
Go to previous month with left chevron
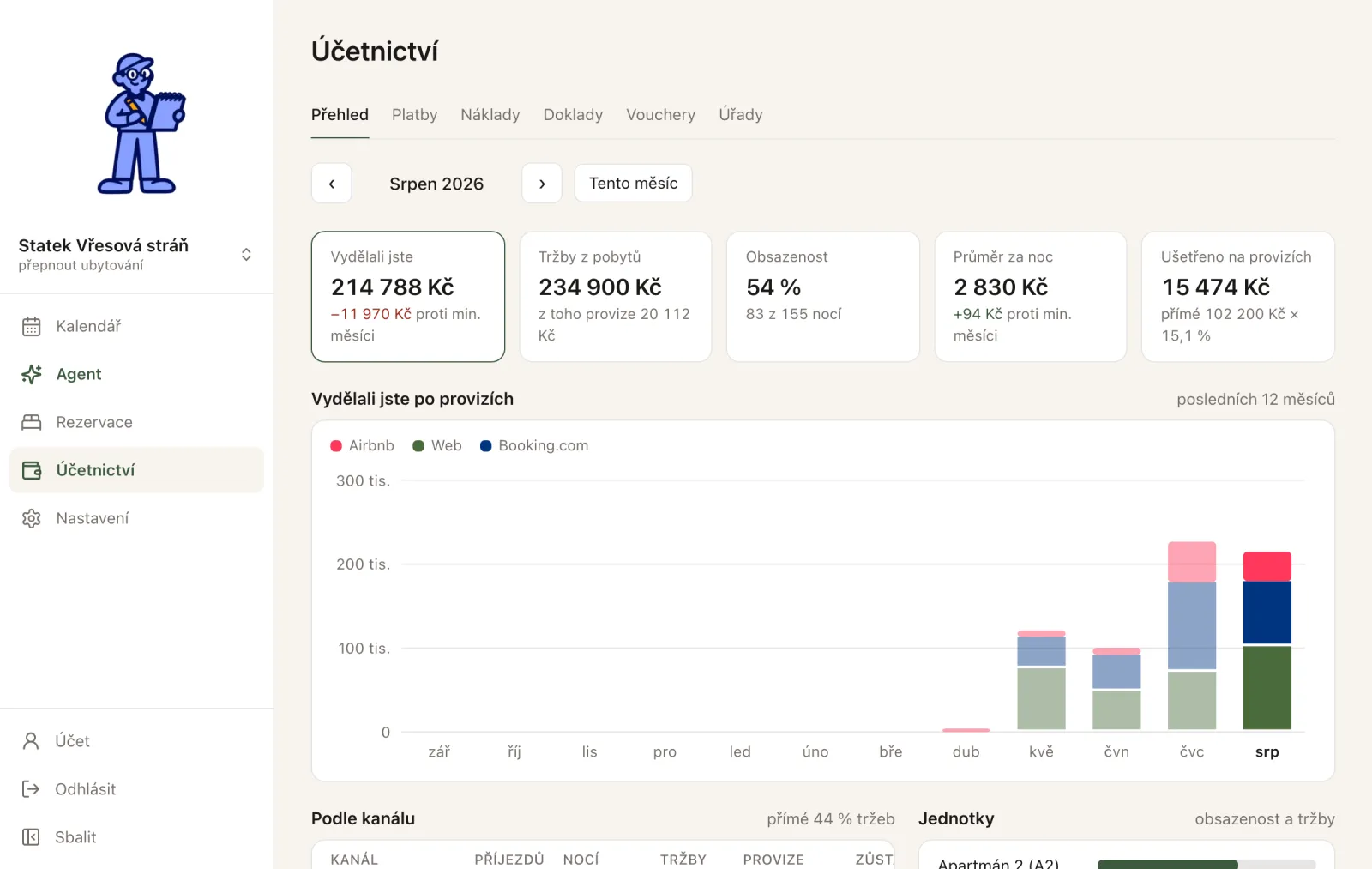click(332, 184)
